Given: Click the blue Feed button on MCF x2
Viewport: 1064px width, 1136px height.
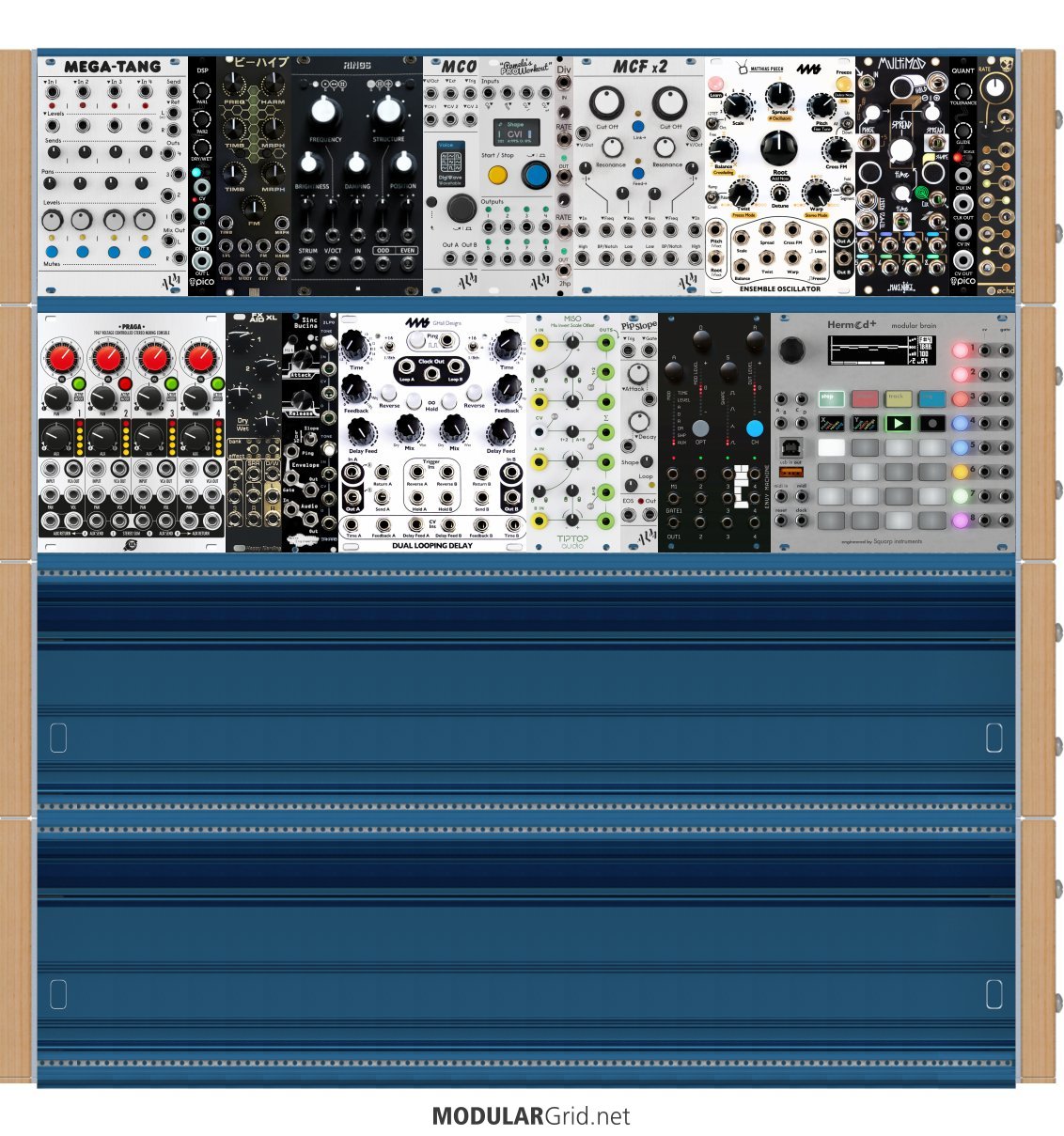Looking at the screenshot, I should tap(638, 173).
